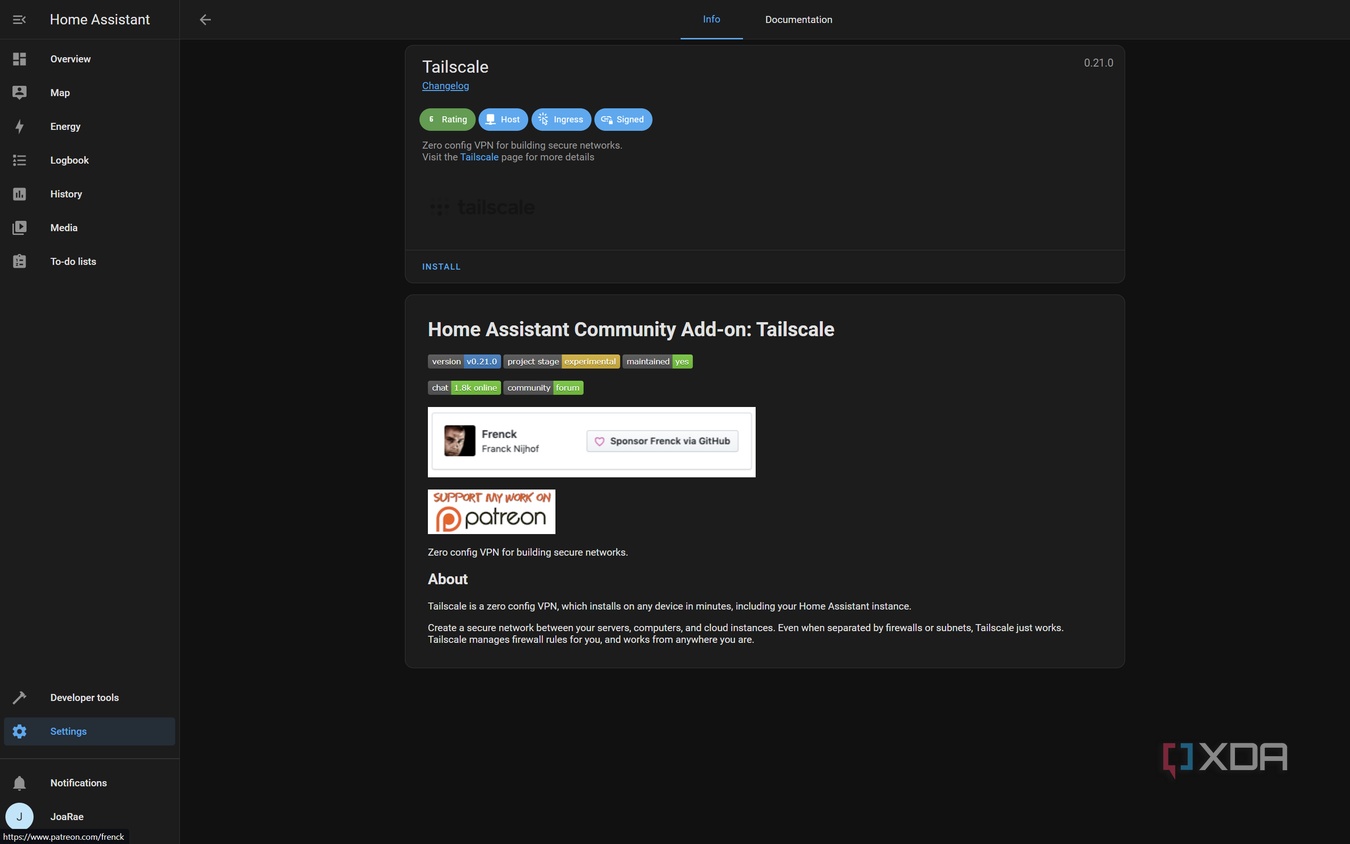Click the maintained yes badge

pyautogui.click(x=658, y=362)
